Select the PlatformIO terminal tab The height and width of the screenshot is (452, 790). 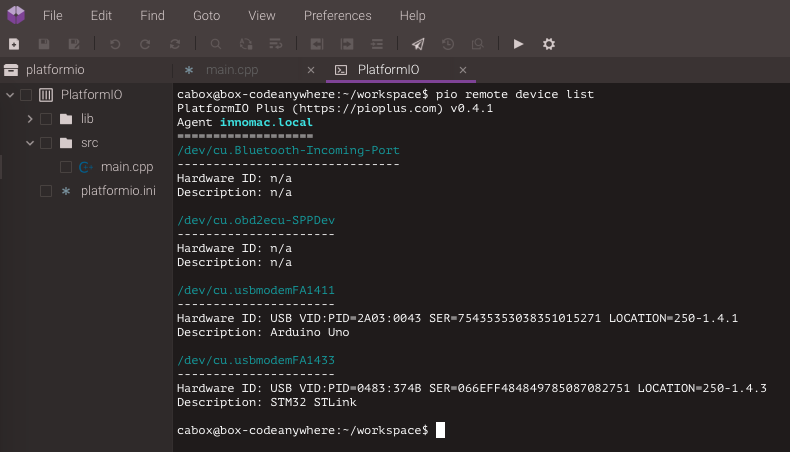coord(388,70)
